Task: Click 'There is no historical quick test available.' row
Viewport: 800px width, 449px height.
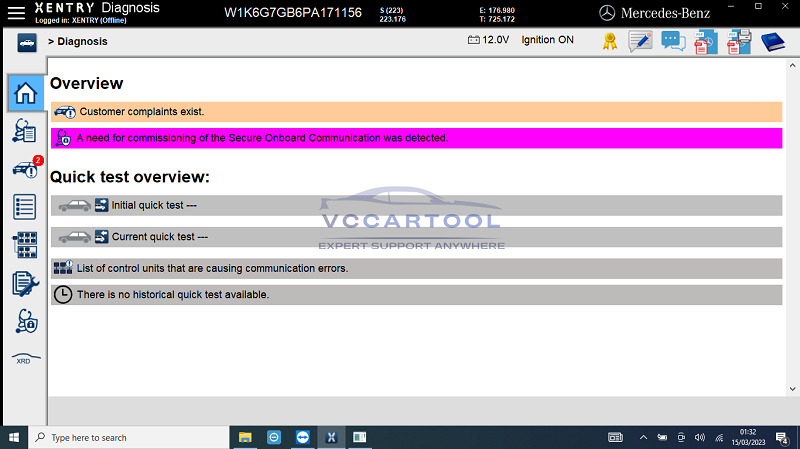Action: pyautogui.click(x=416, y=295)
